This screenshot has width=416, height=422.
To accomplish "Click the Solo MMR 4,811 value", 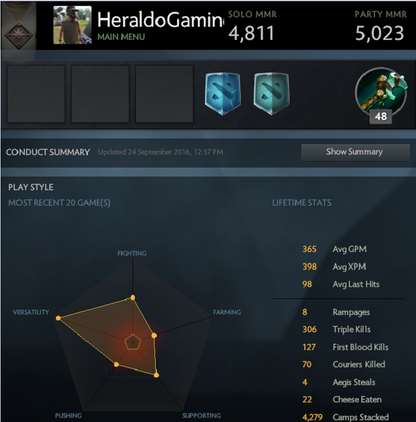I will pyautogui.click(x=252, y=33).
